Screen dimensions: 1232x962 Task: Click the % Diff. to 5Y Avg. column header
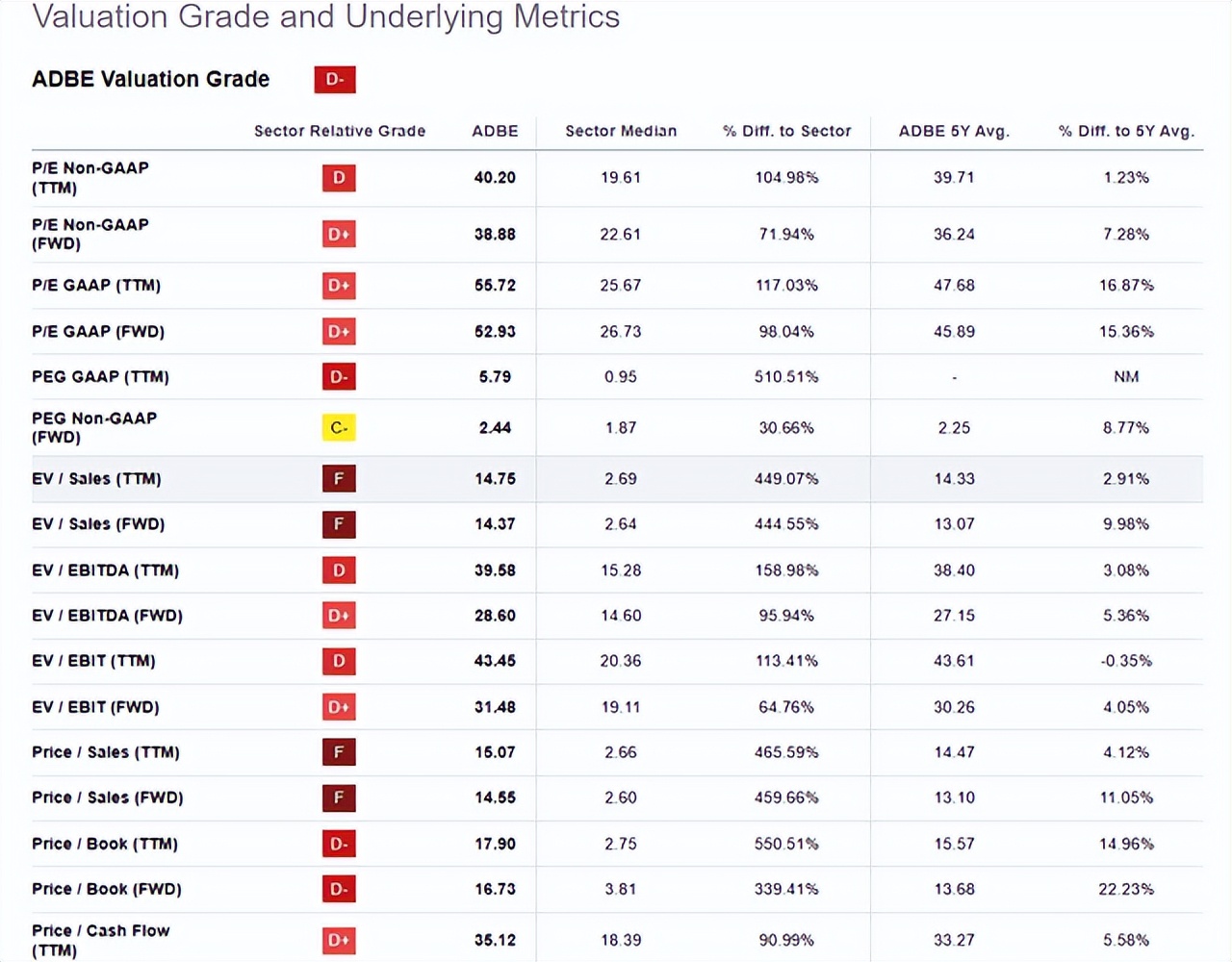pyautogui.click(x=1126, y=131)
